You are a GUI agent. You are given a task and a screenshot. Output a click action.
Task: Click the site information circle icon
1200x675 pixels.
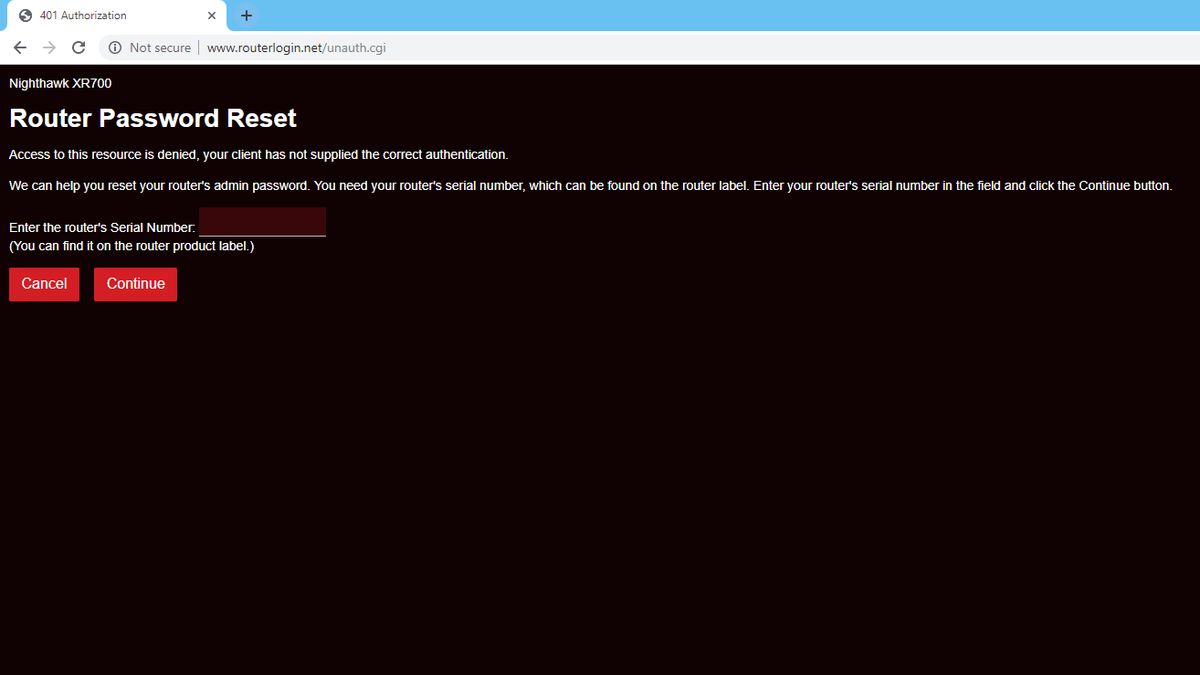coord(115,47)
